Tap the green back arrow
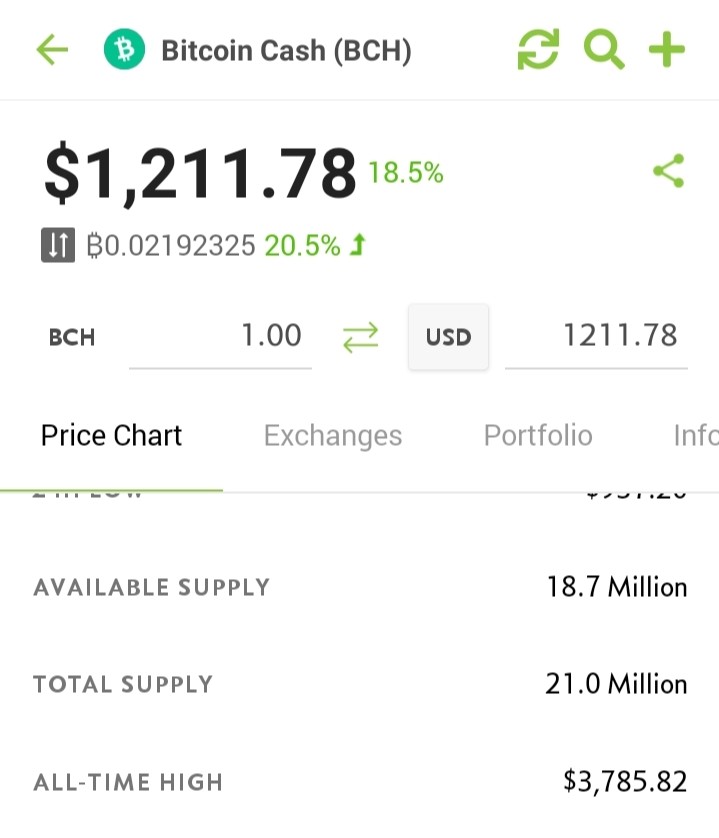 point(52,50)
